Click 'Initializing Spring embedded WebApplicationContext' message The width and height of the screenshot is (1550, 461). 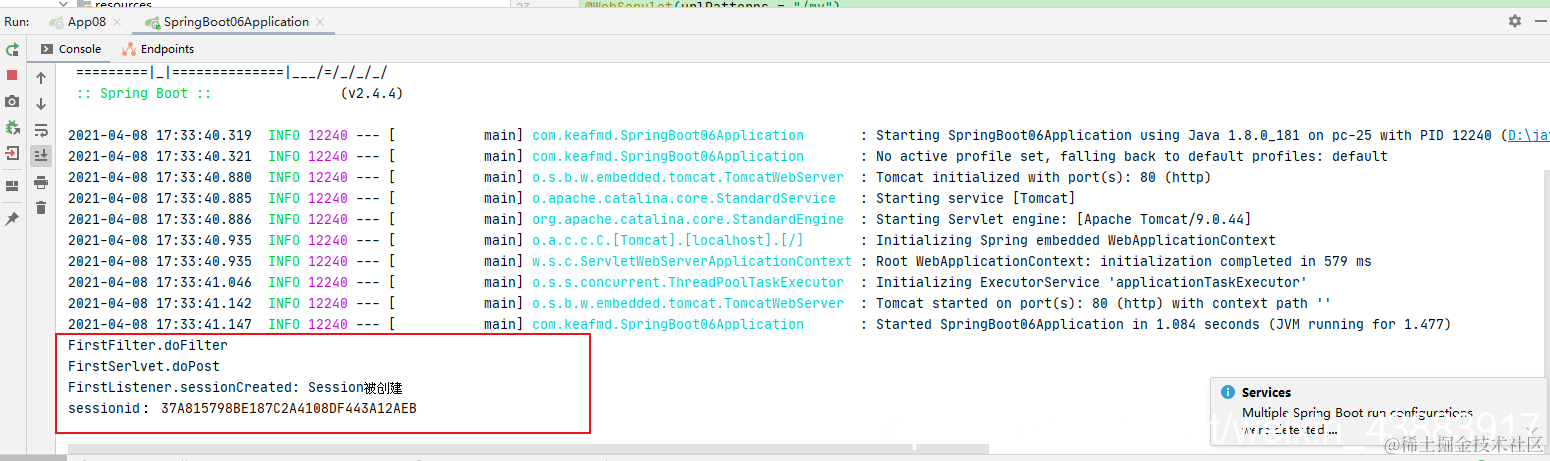pos(1075,240)
